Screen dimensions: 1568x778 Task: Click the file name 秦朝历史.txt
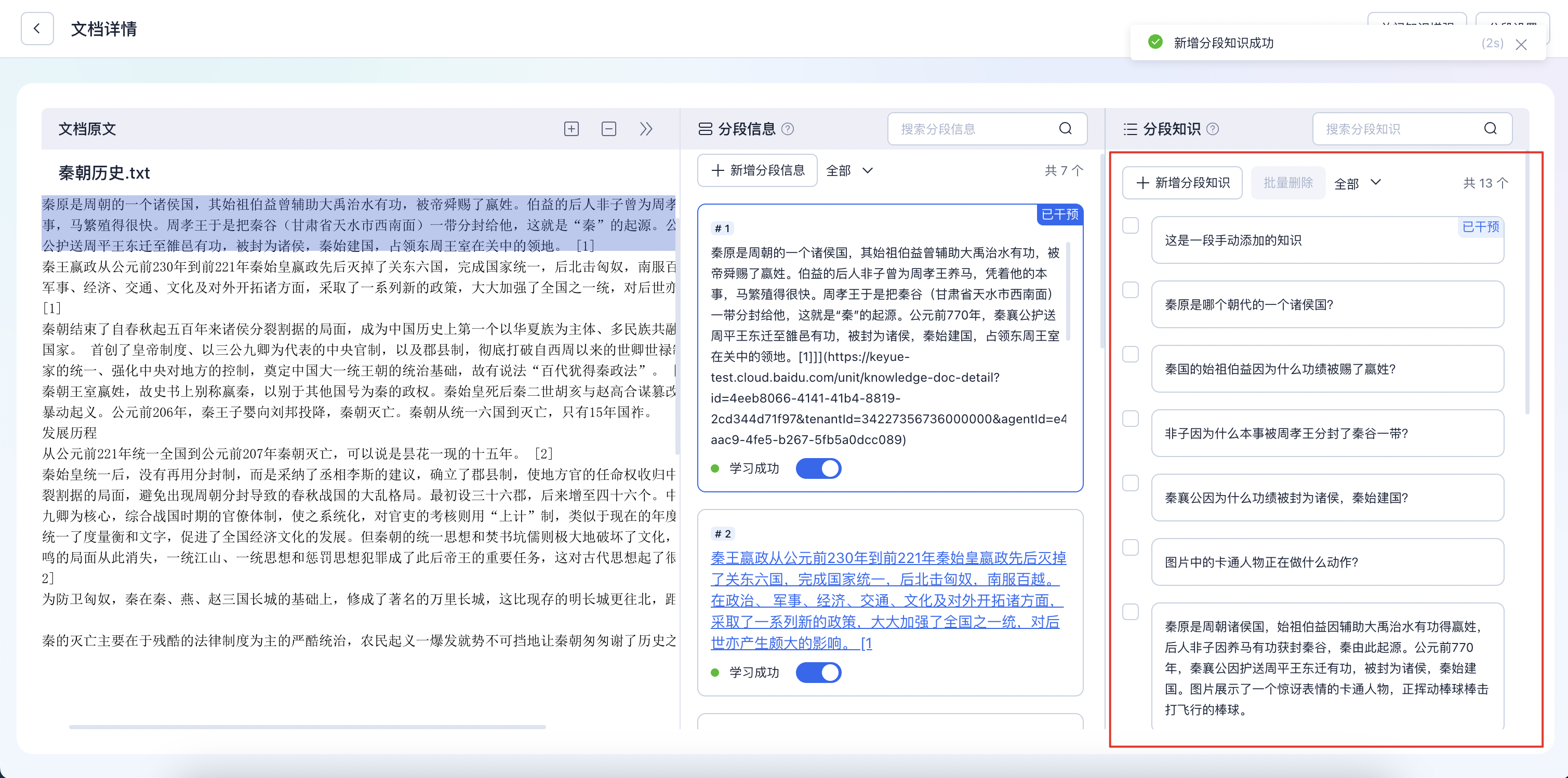[x=104, y=173]
